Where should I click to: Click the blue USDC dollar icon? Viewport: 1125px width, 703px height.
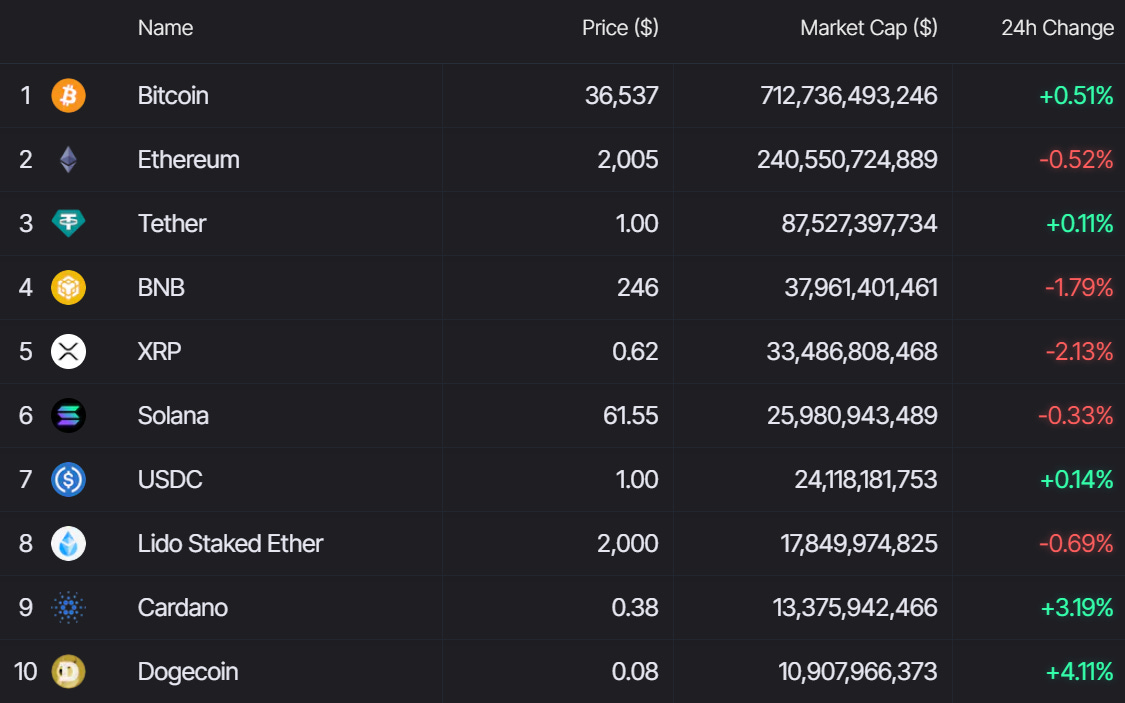(68, 479)
